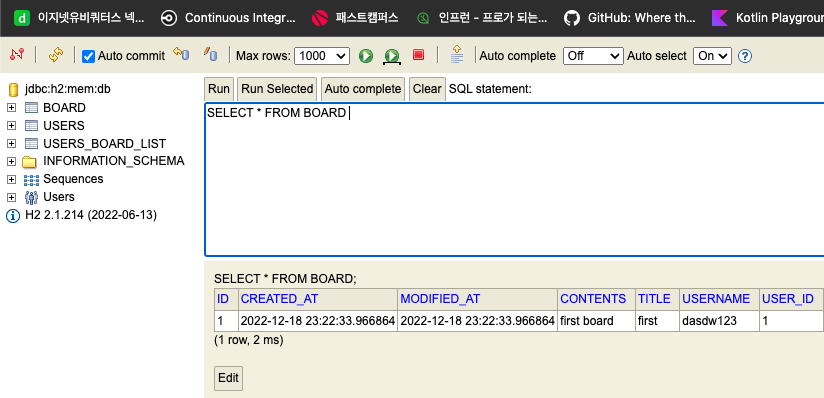The width and height of the screenshot is (824, 398).
Task: Click the BOARD table icon
Action: point(32,108)
